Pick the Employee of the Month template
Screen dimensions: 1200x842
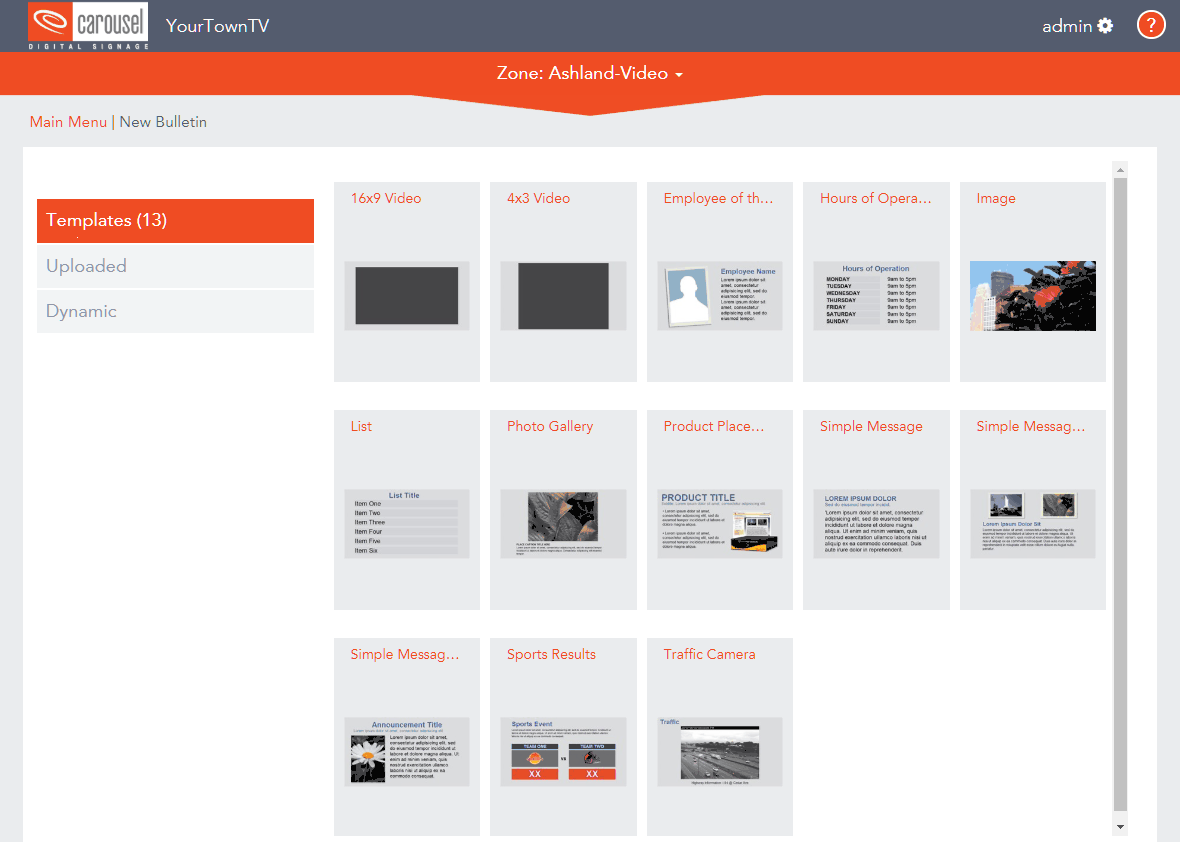720,281
